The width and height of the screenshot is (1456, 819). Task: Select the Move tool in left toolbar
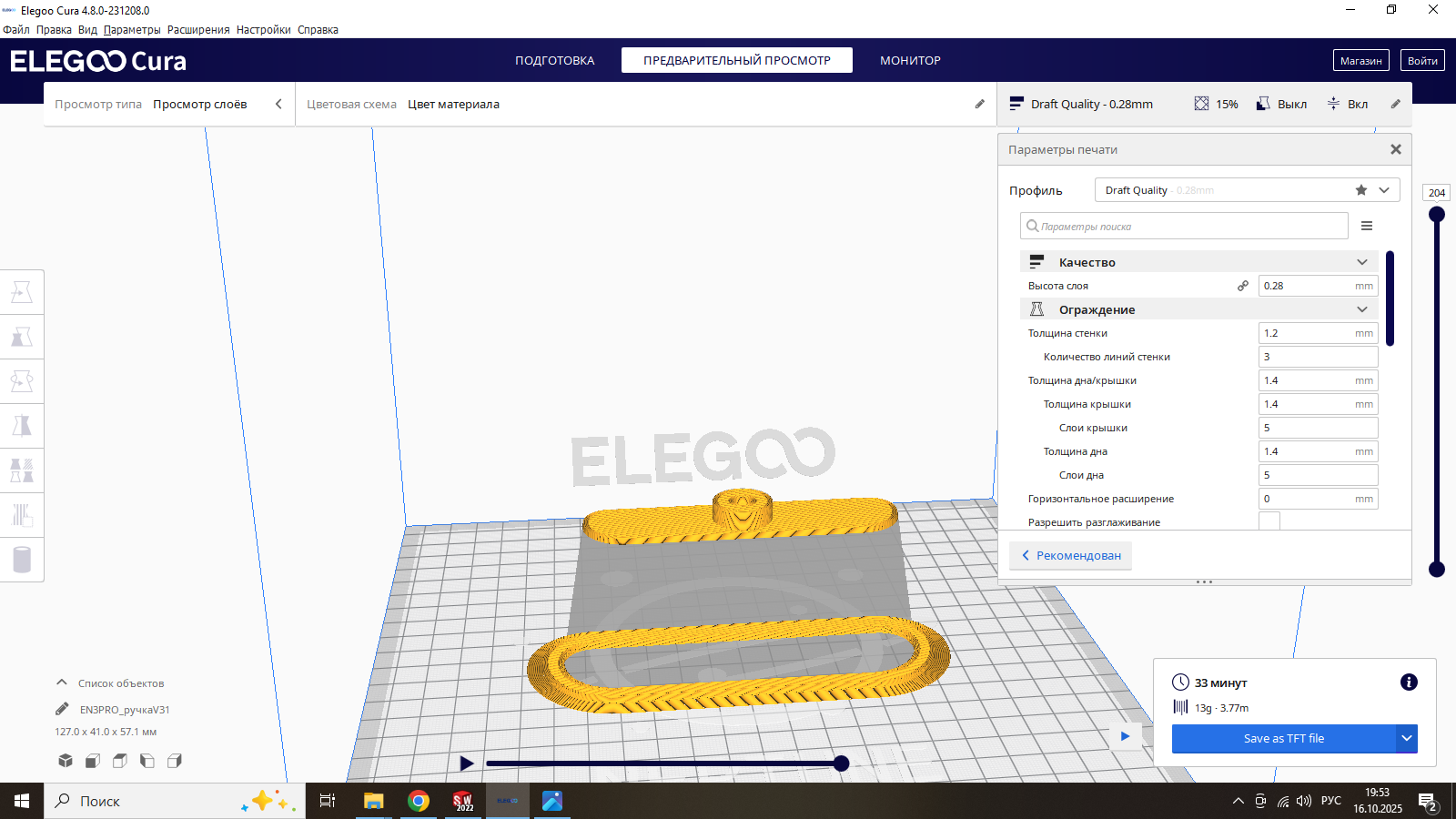pos(22,292)
